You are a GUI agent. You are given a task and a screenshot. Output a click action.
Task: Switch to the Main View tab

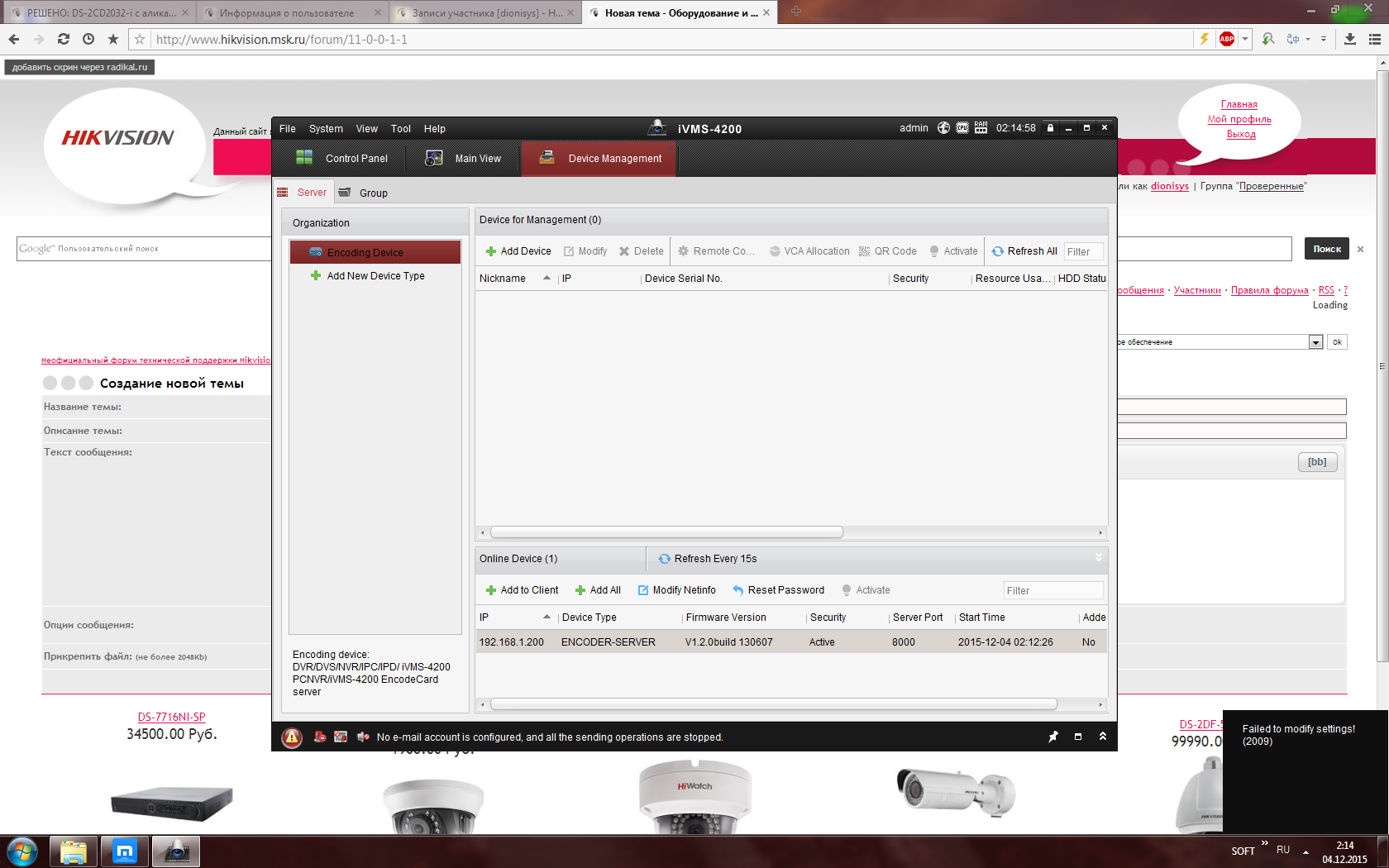[x=463, y=159]
